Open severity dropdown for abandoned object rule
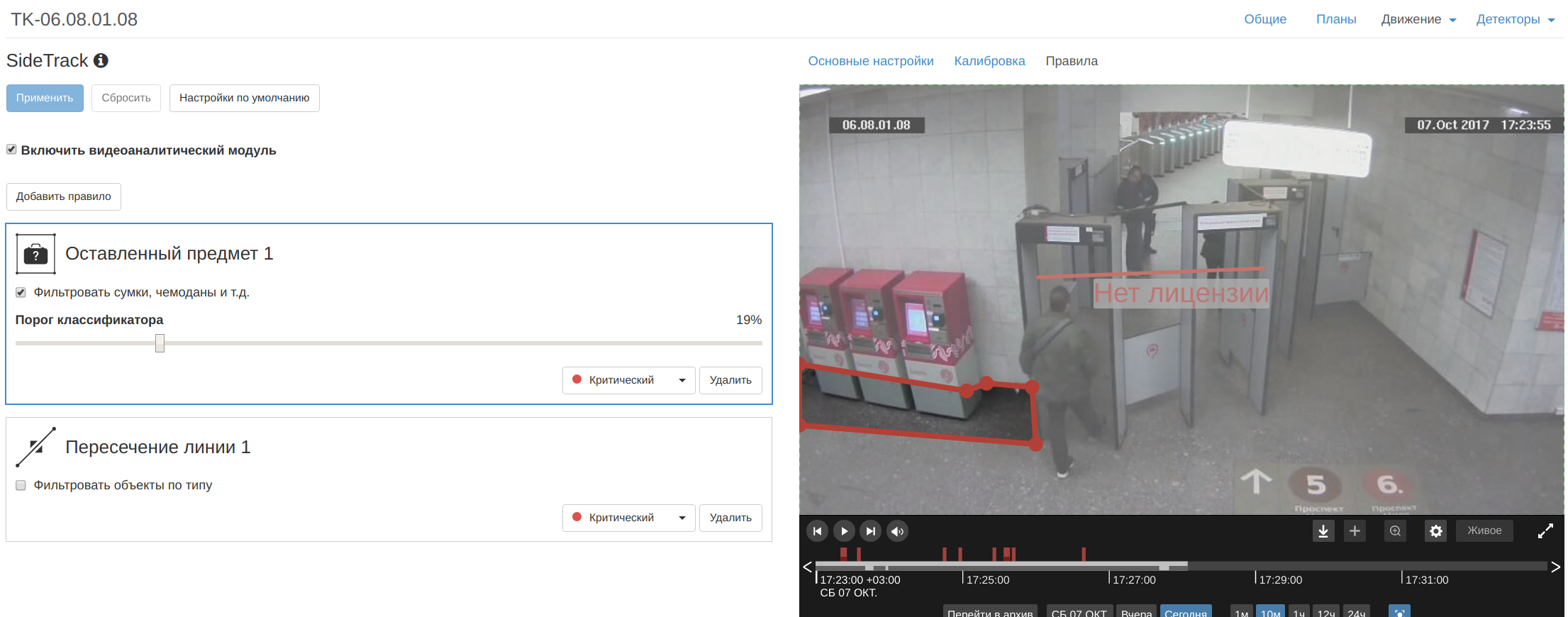The width and height of the screenshot is (1568, 617). [x=628, y=380]
